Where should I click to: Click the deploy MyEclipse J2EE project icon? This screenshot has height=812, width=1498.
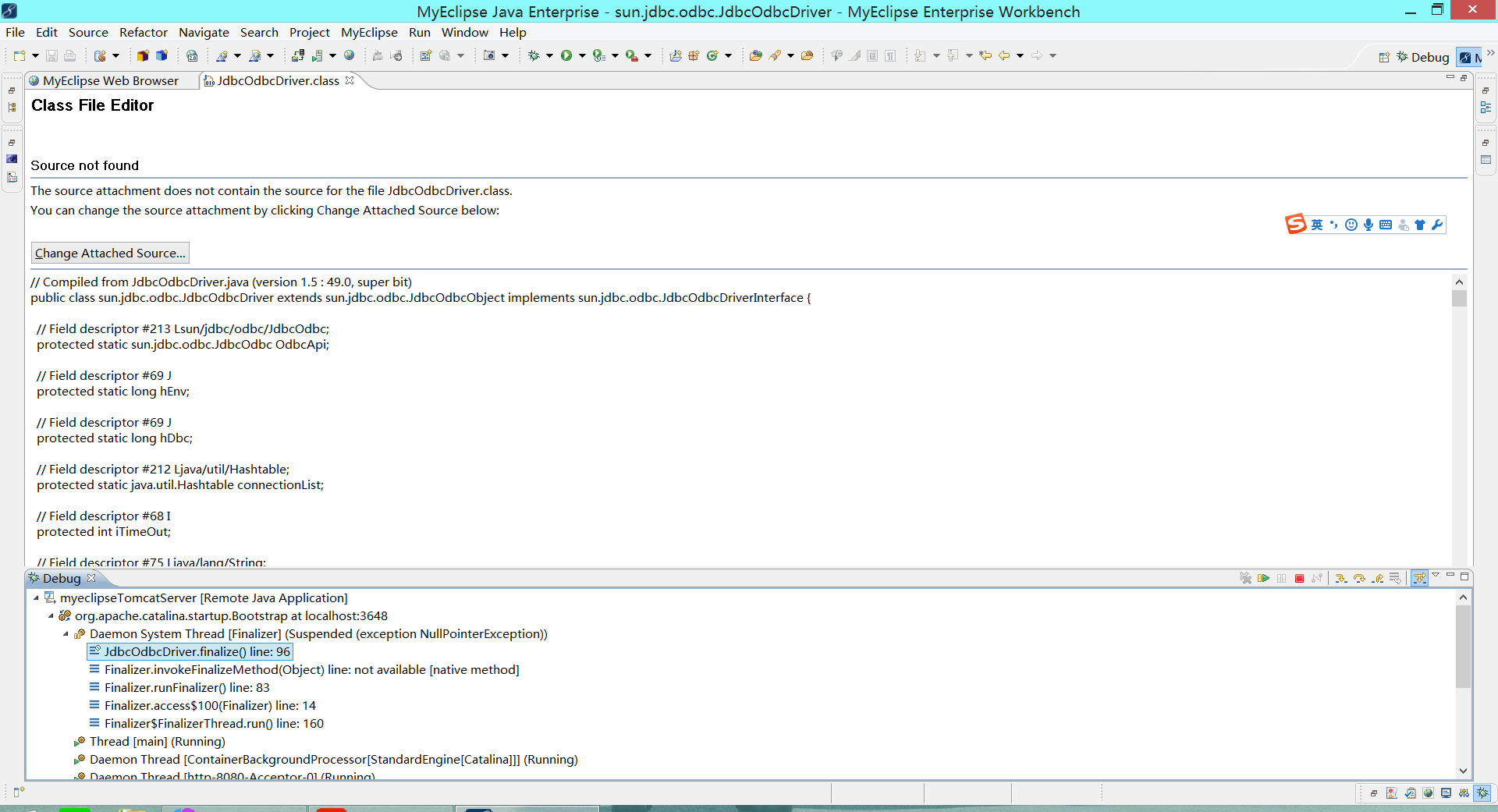coord(298,55)
